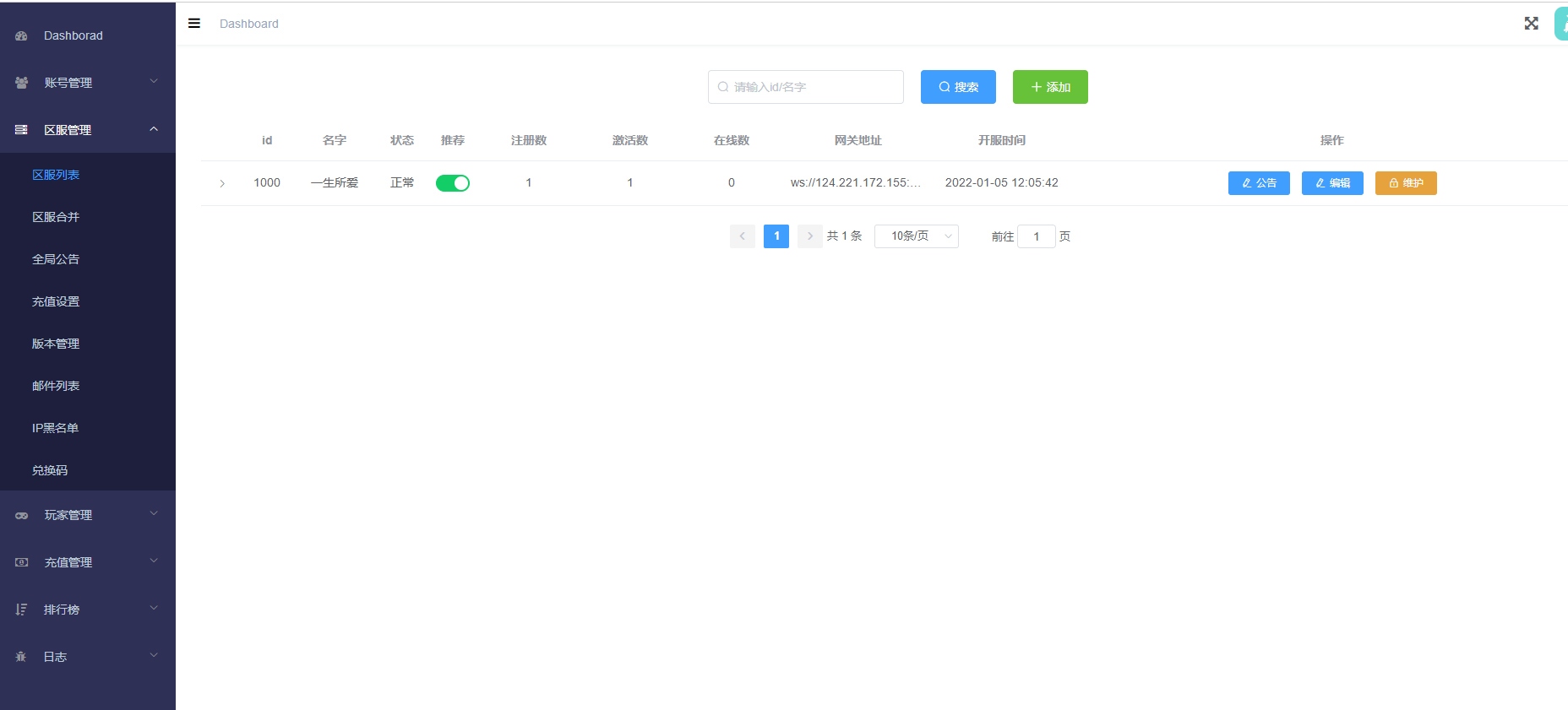
Task: Open 全局公告 menu item
Action: click(x=88, y=259)
